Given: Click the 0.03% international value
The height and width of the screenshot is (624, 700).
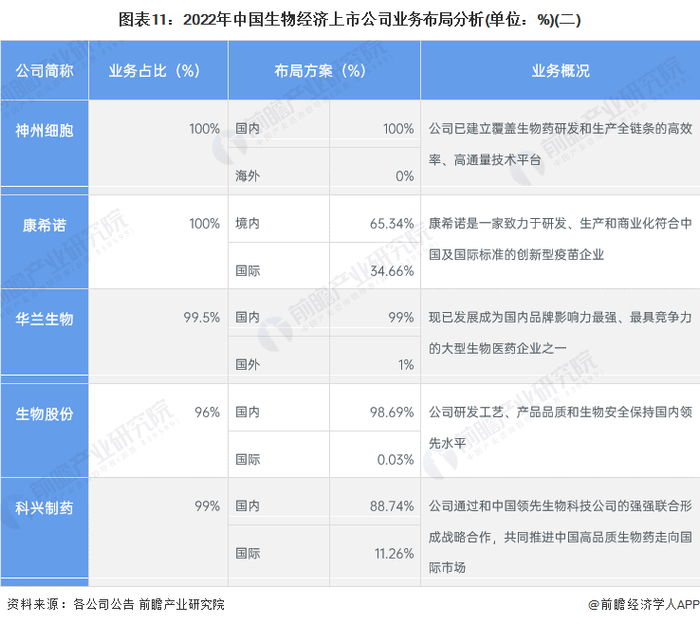Looking at the screenshot, I should 396,460.
